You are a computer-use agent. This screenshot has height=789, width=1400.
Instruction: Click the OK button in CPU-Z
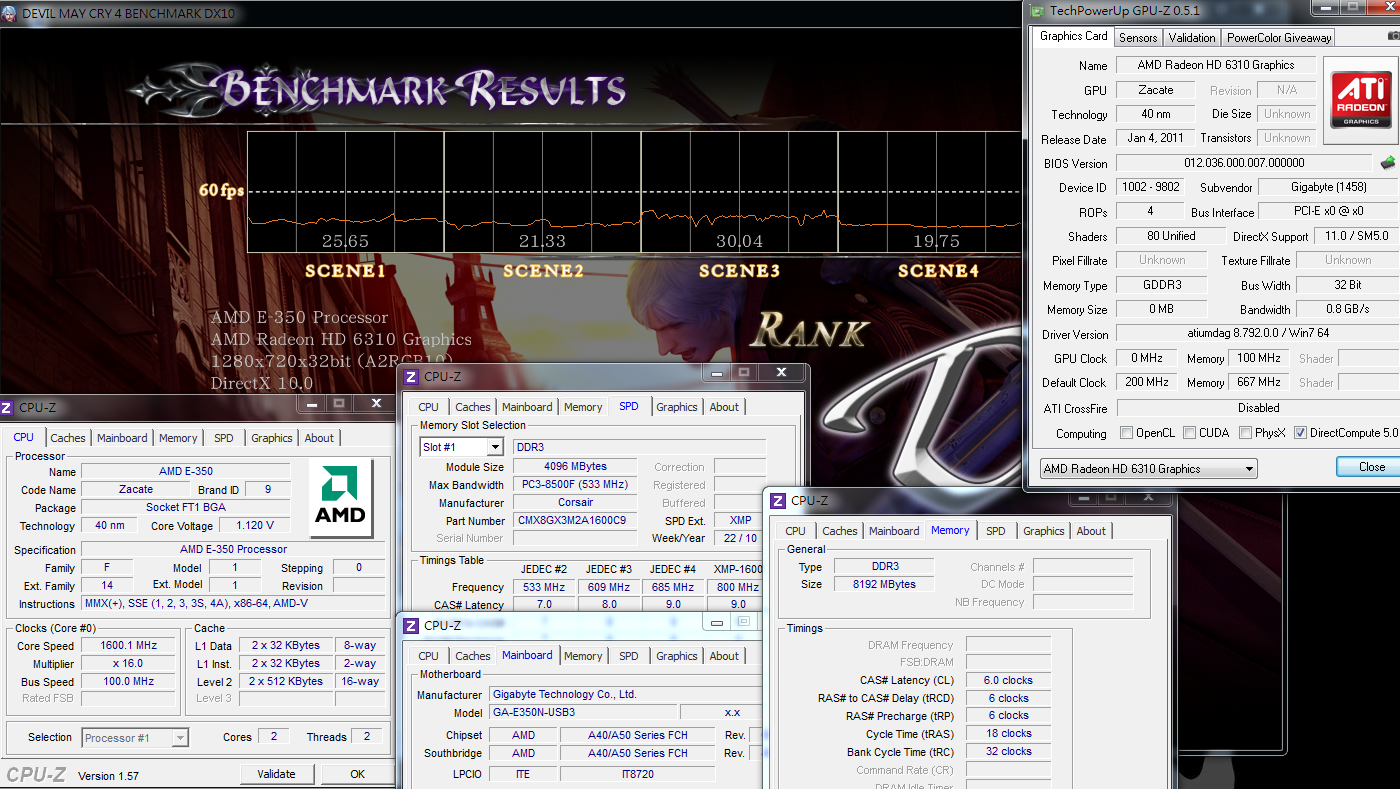click(x=358, y=774)
